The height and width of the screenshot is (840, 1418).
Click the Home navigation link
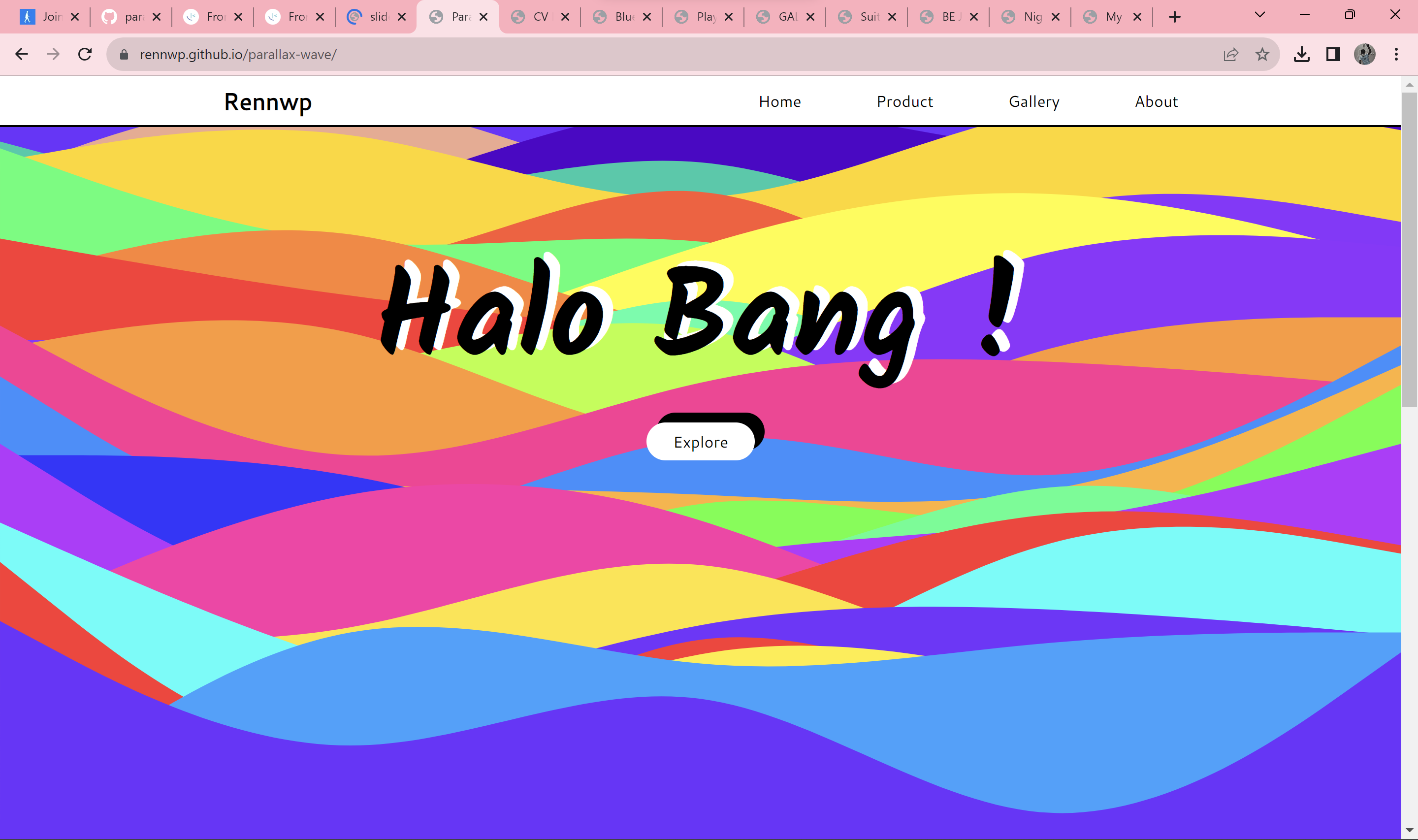(x=780, y=102)
